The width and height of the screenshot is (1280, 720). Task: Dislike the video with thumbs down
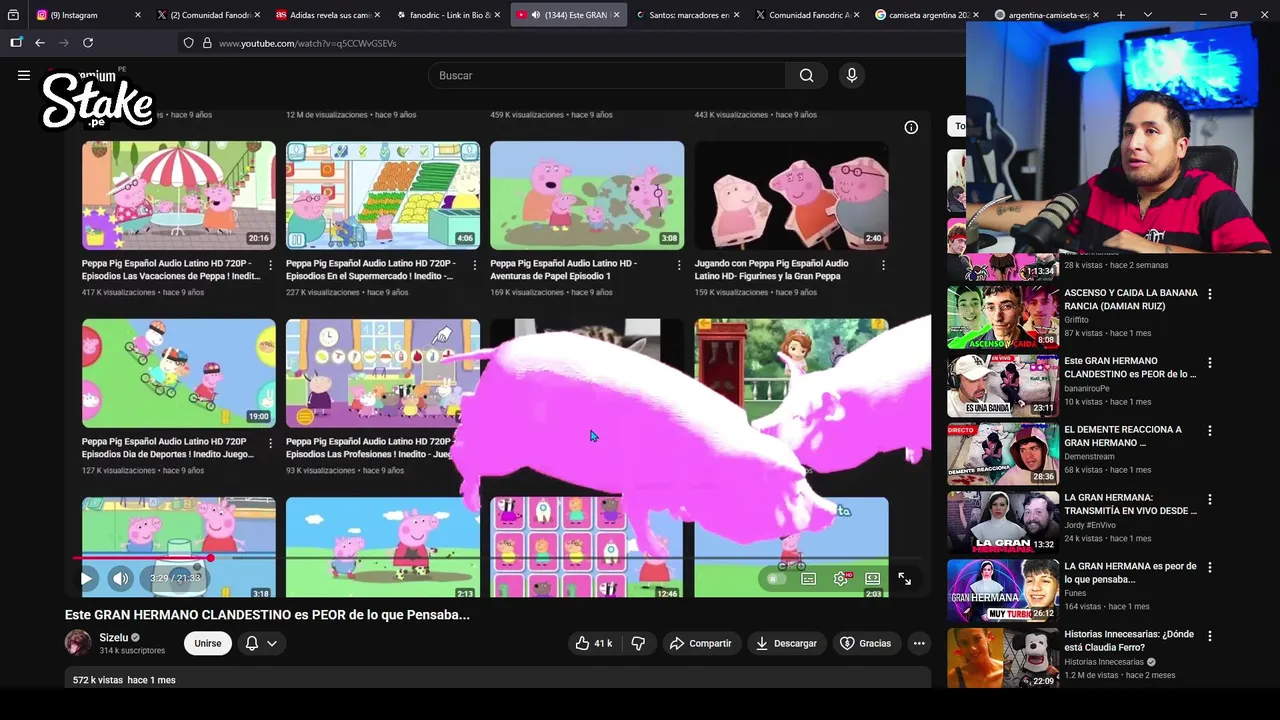(638, 643)
